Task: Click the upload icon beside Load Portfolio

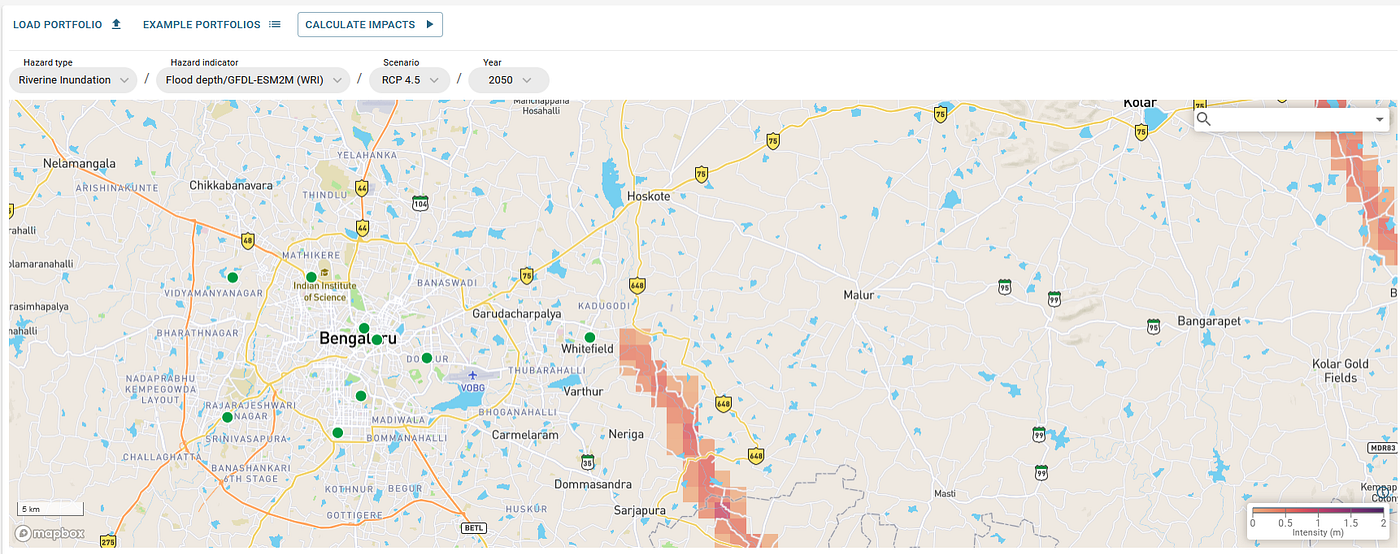Action: coord(116,24)
